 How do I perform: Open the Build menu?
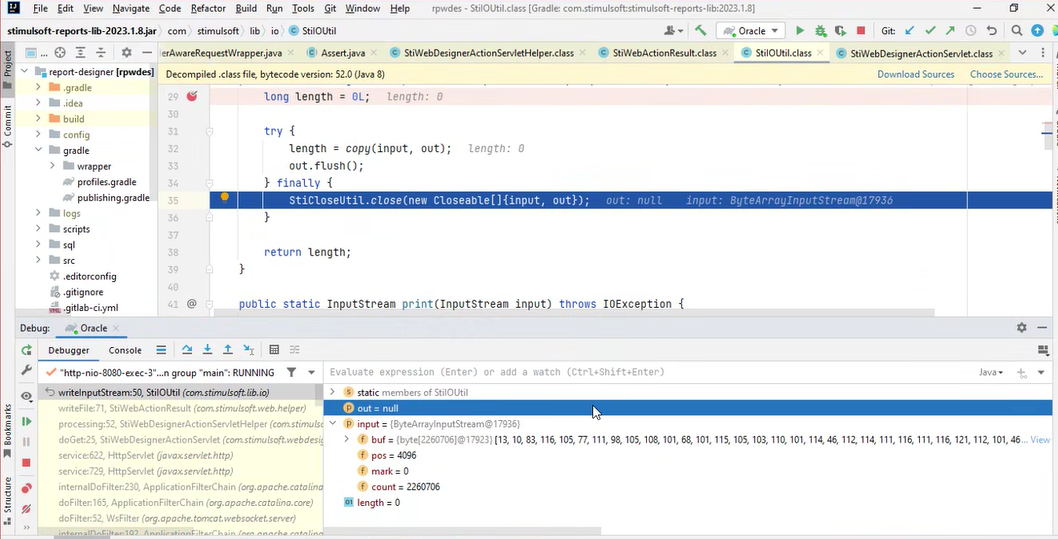coord(246,9)
